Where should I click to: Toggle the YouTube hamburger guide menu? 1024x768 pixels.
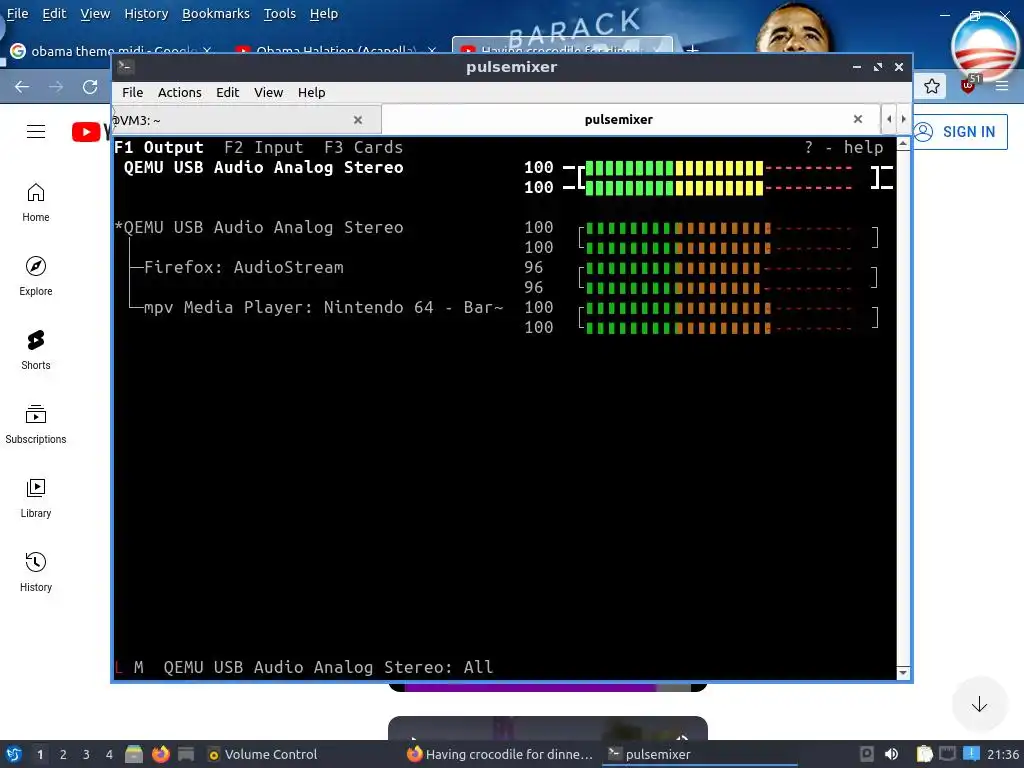(x=36, y=131)
